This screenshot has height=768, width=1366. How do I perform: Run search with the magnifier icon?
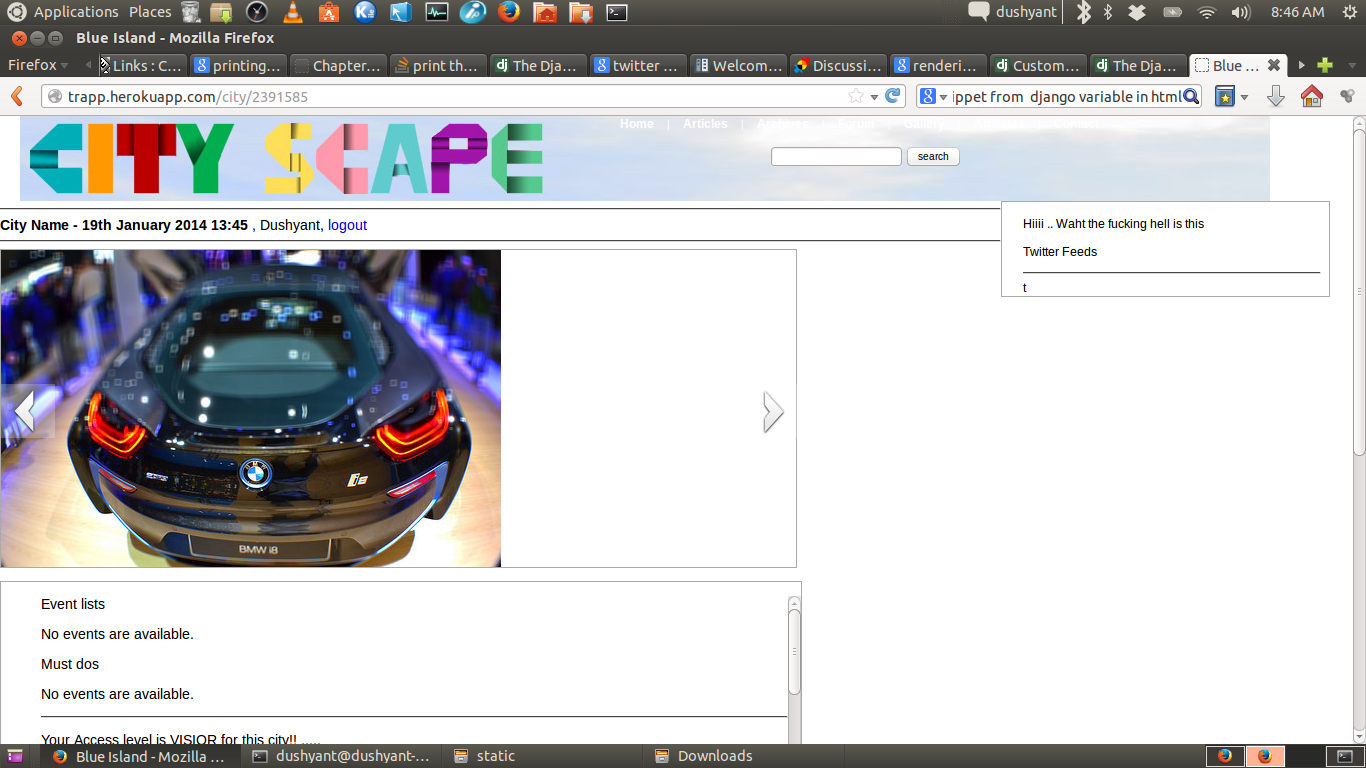coord(1190,96)
